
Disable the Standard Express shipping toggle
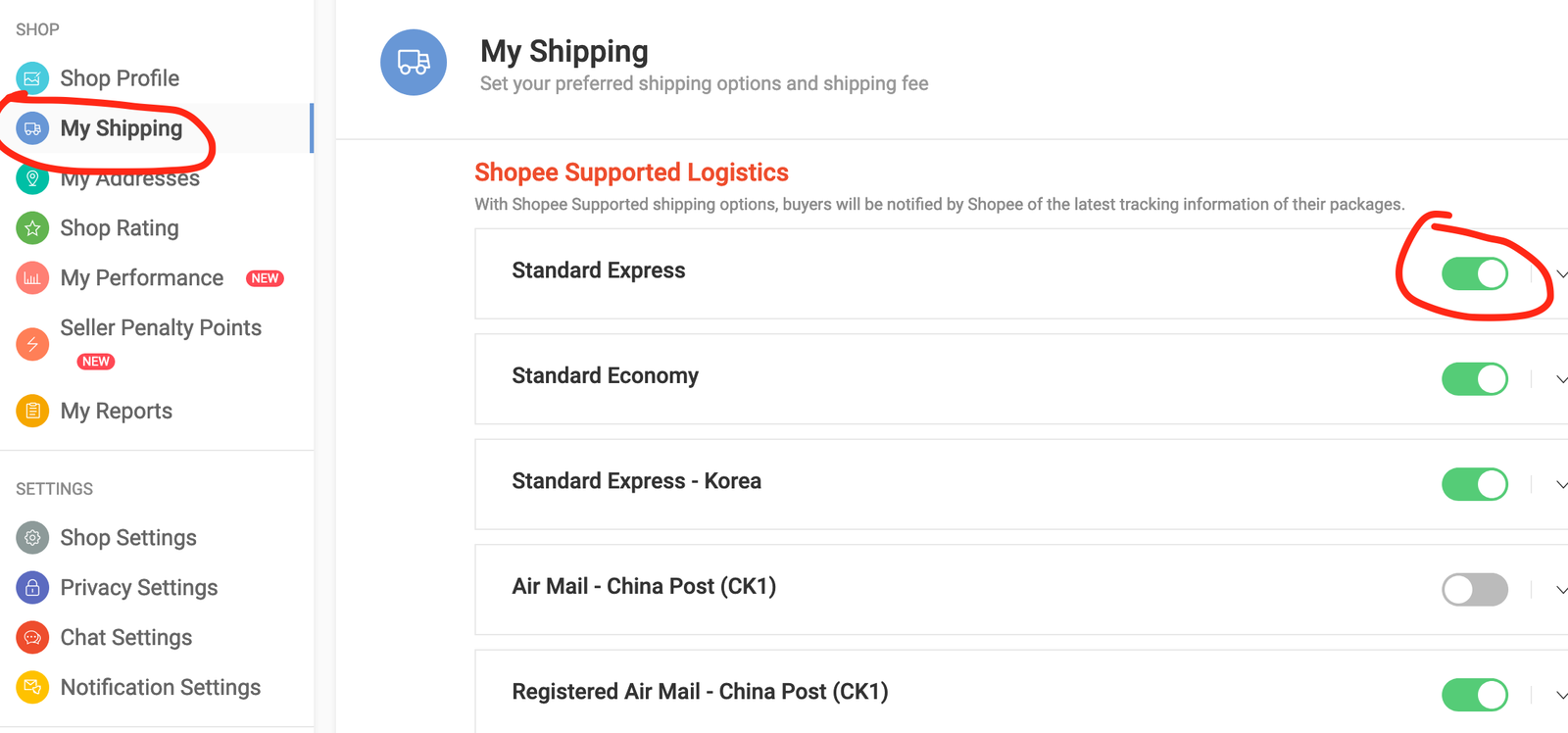tap(1475, 274)
